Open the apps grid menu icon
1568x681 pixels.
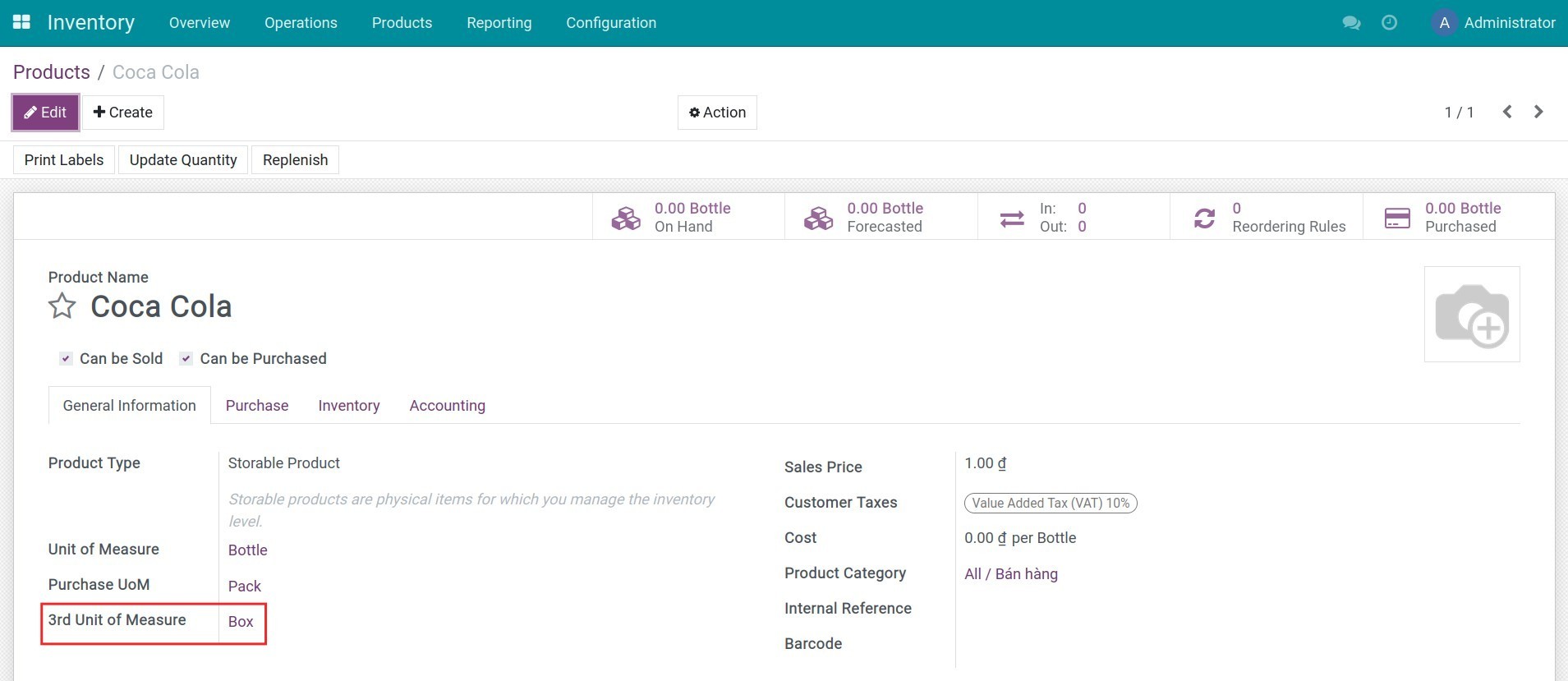tap(21, 22)
